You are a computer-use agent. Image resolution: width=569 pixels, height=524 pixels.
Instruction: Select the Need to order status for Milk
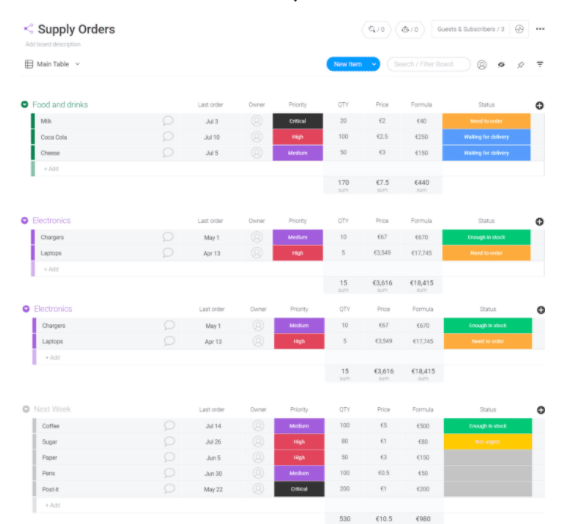pos(486,121)
